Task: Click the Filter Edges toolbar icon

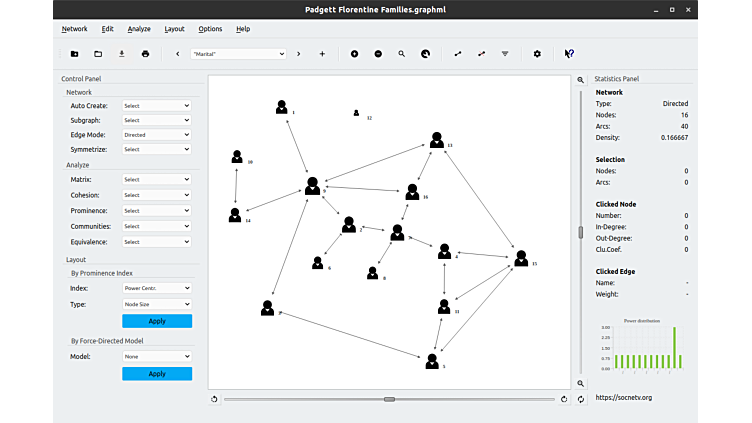Action: [x=505, y=54]
